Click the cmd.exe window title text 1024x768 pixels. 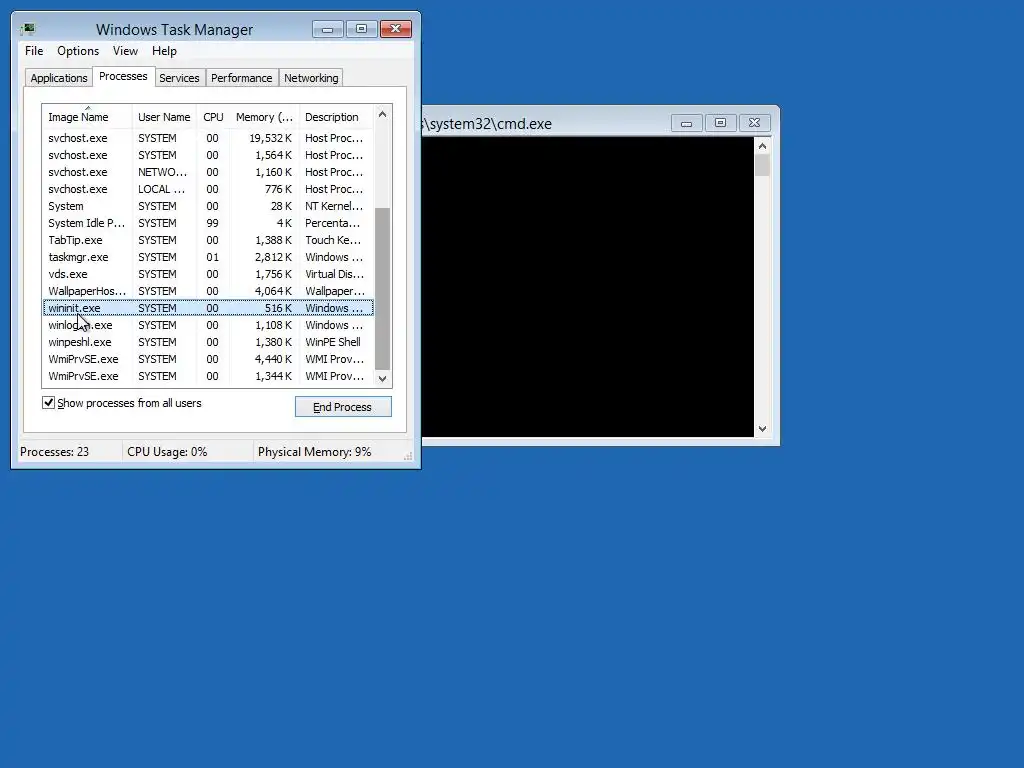click(487, 123)
